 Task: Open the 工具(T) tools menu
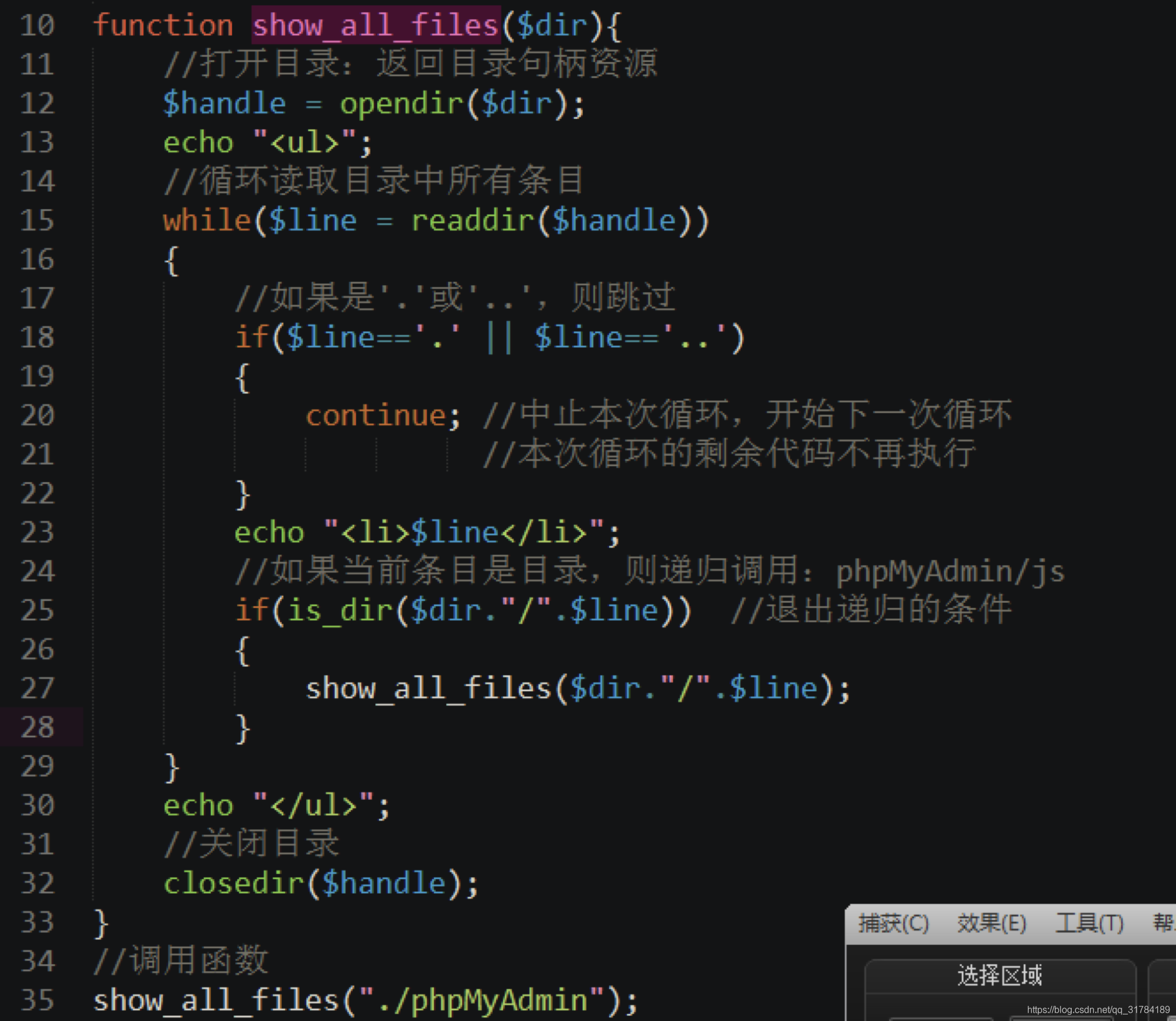pyautogui.click(x=1089, y=924)
